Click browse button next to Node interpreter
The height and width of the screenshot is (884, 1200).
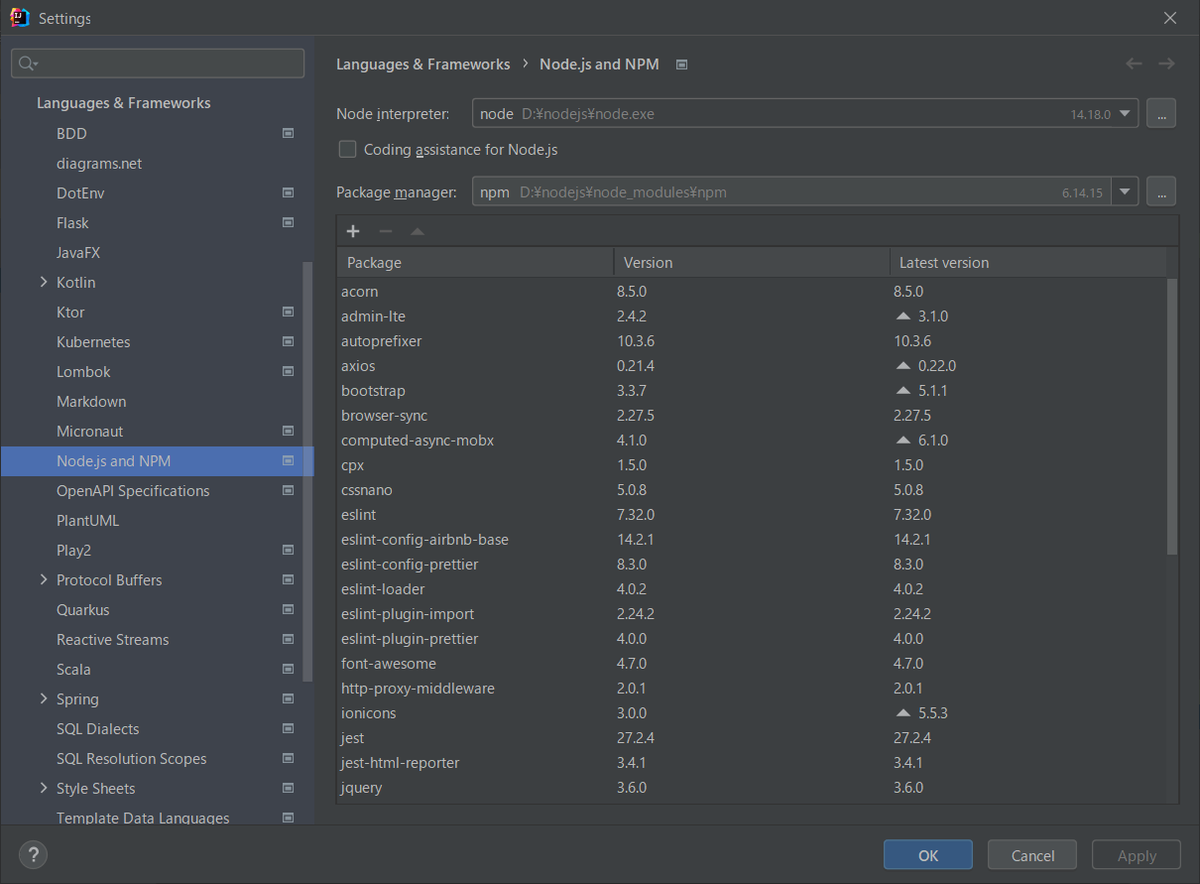point(1160,114)
